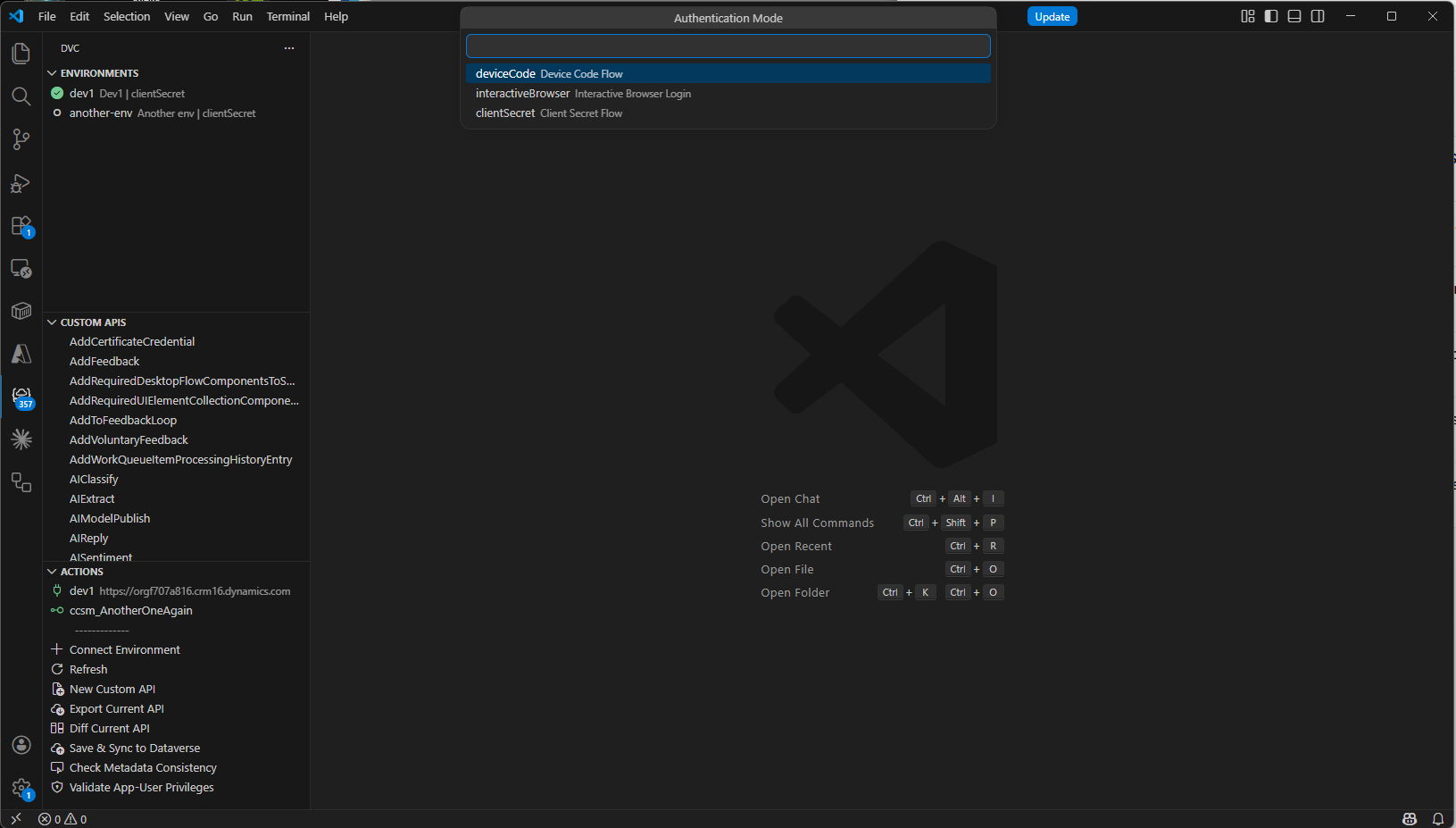Screen dimensions: 1456x828
Task: Open errors and warnings status indicator
Action: coord(62,819)
